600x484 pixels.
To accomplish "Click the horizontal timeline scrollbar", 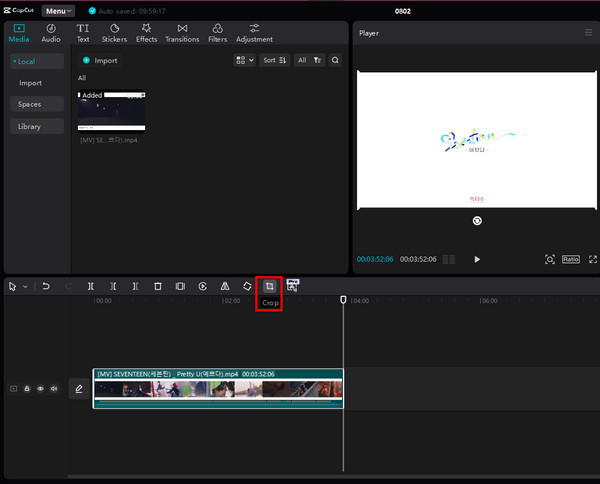I will point(334,477).
